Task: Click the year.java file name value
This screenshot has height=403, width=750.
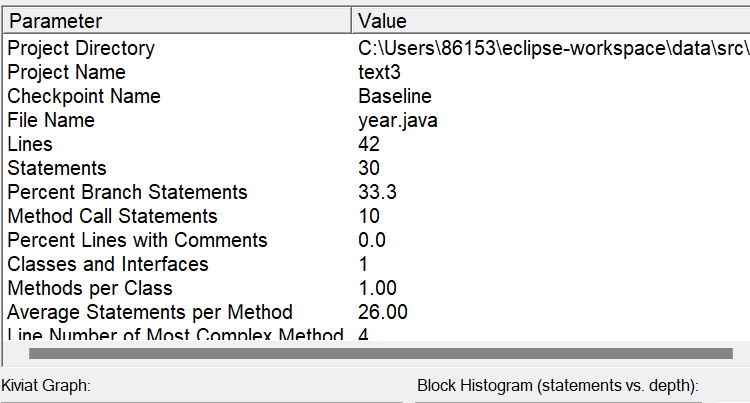Action: [398, 120]
